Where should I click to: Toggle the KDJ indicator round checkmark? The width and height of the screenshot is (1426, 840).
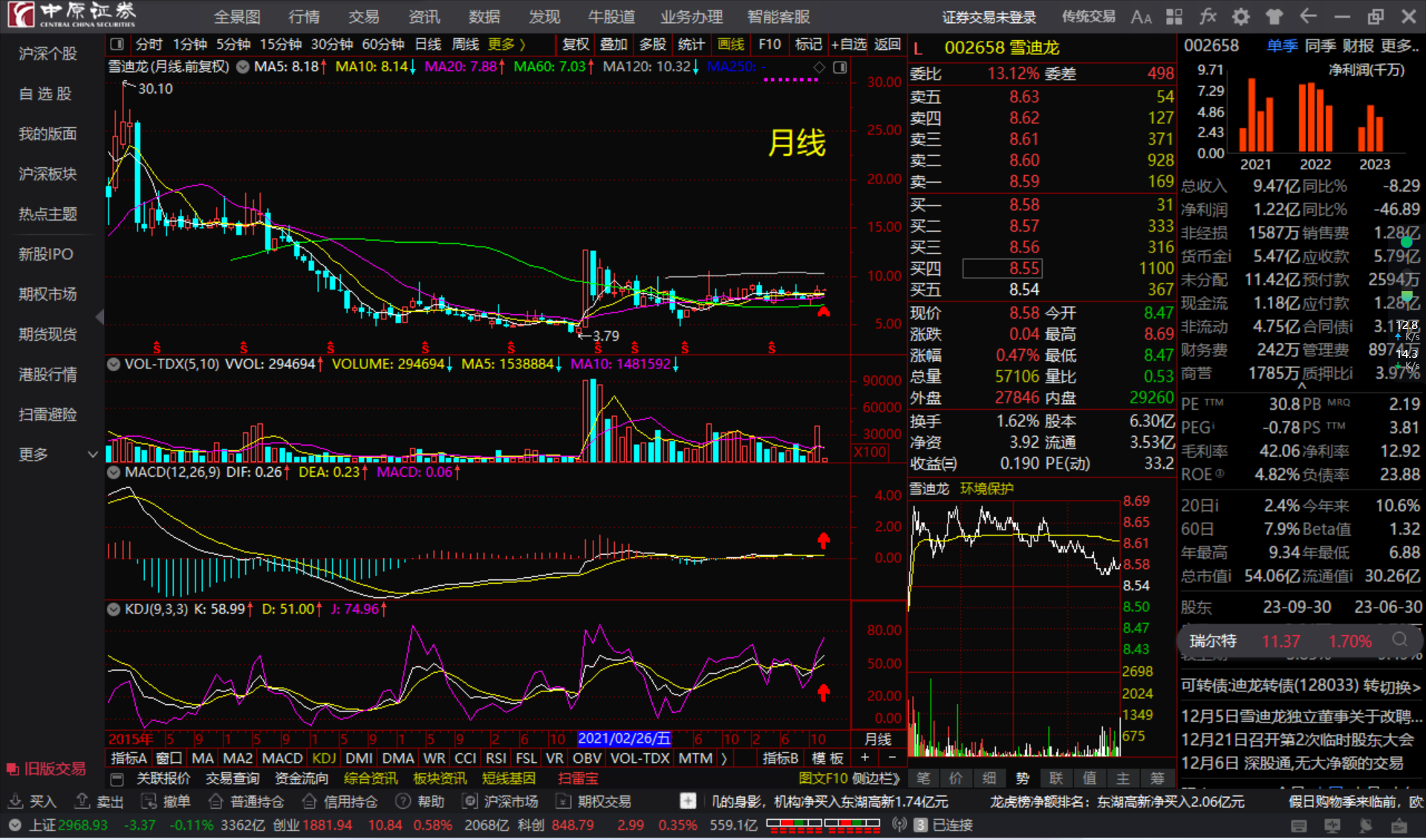coord(114,609)
